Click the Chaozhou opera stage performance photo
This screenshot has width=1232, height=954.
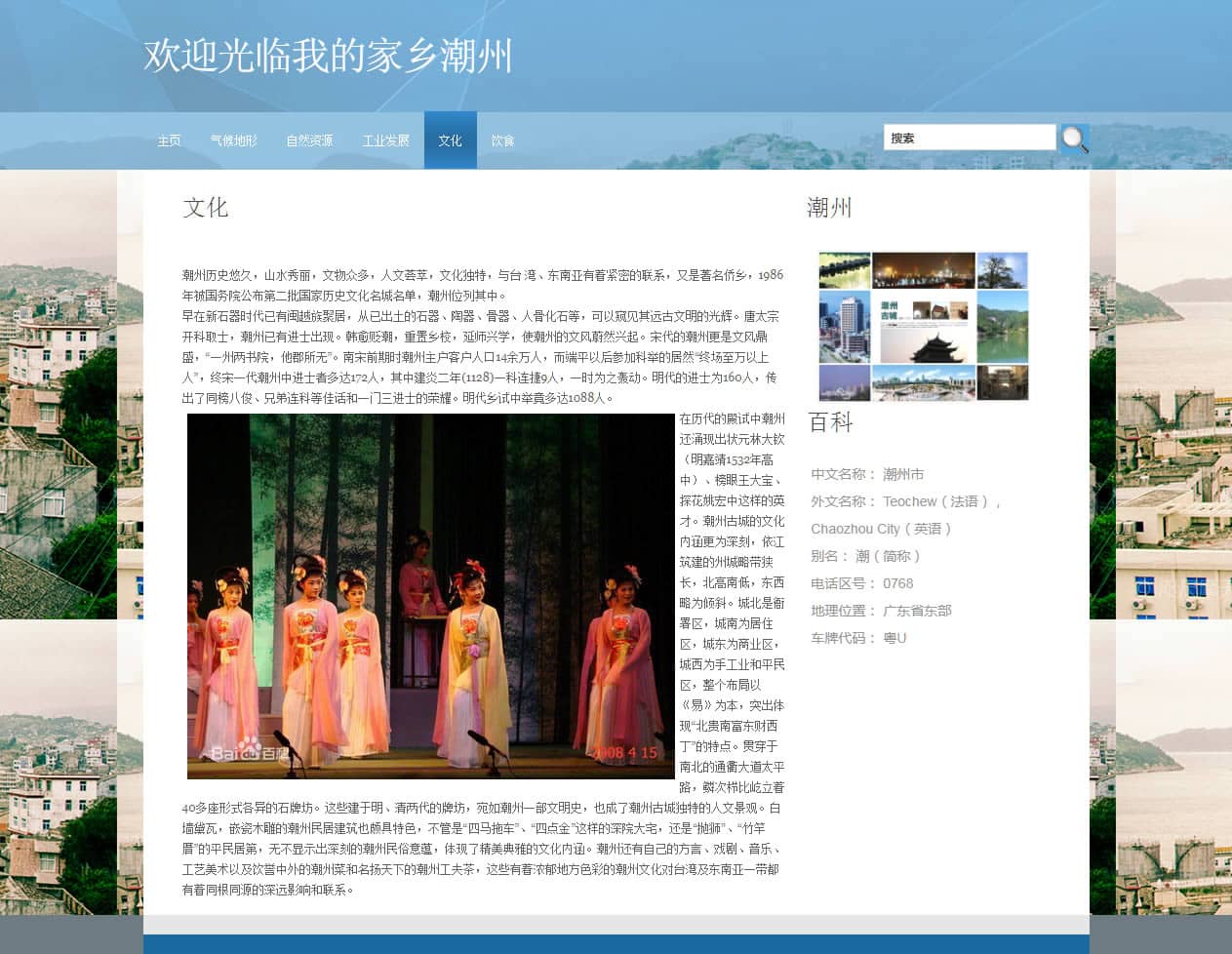[x=430, y=596]
